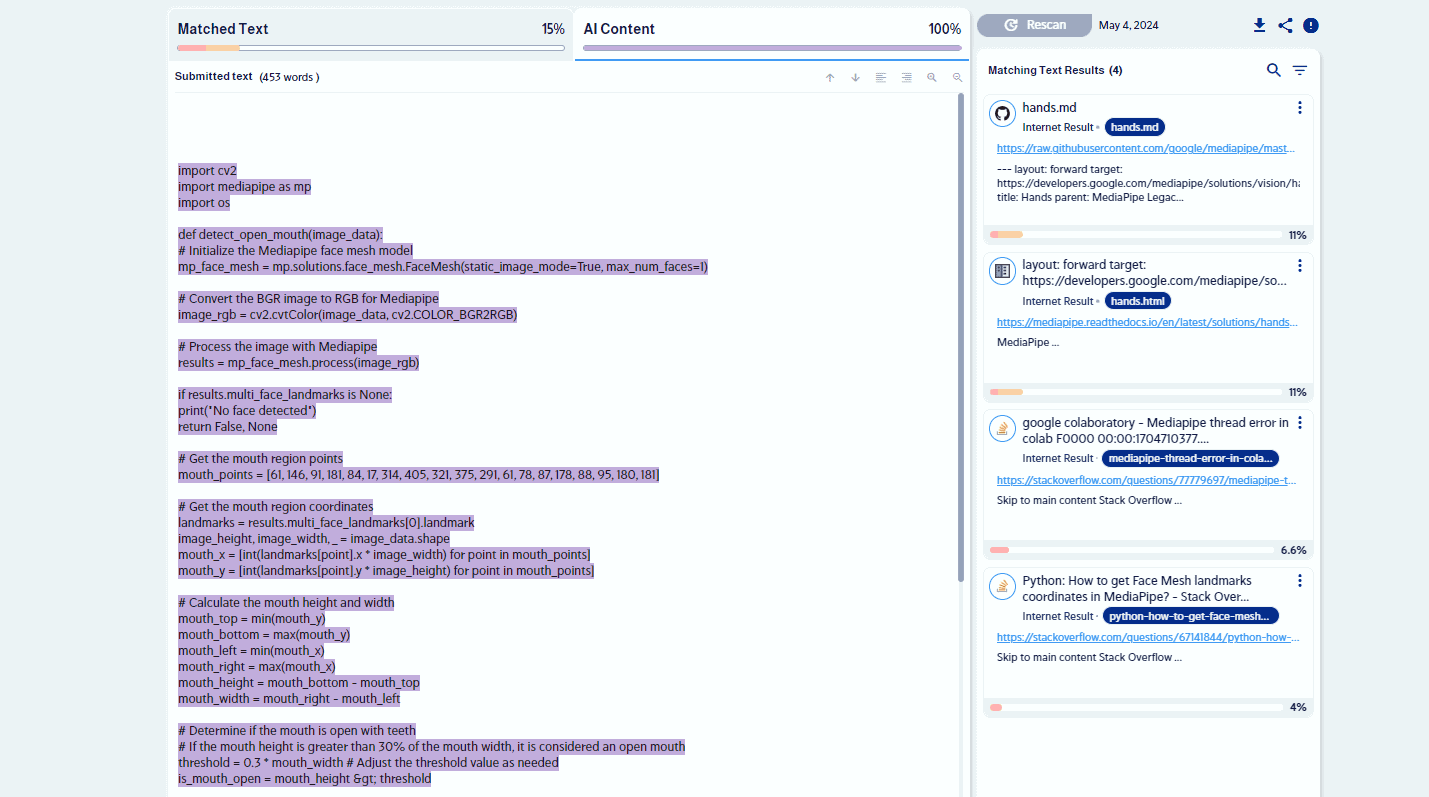Click the hands.html result tag
This screenshot has width=1429, height=797.
tap(1138, 301)
